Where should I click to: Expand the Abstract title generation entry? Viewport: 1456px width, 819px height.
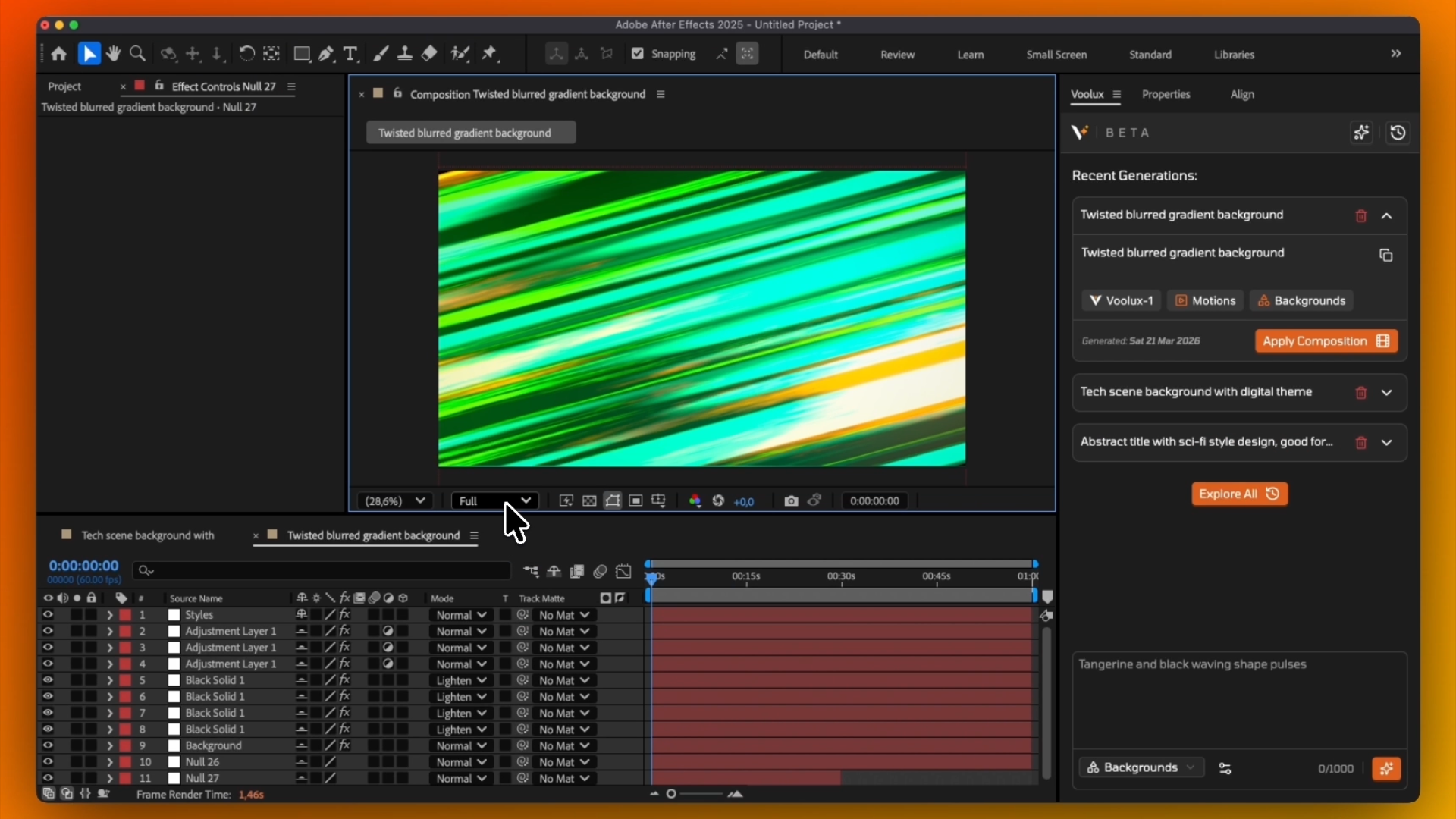pos(1387,443)
